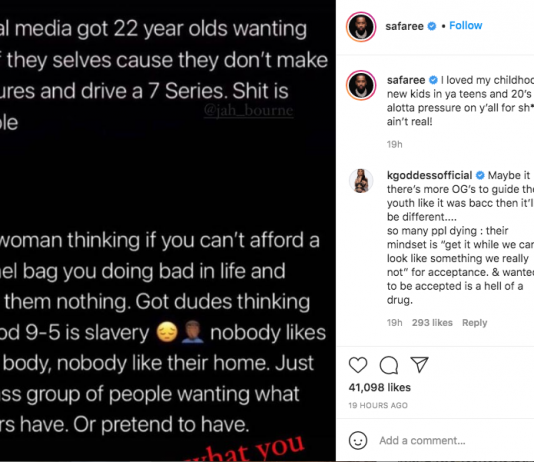
Task: Like the post with the heart icon
Action: (x=358, y=365)
